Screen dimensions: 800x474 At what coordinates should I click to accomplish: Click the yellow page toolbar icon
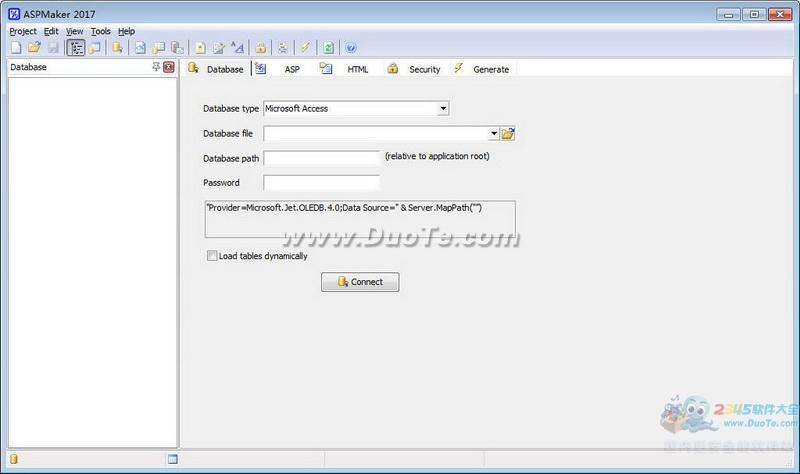[x=201, y=48]
